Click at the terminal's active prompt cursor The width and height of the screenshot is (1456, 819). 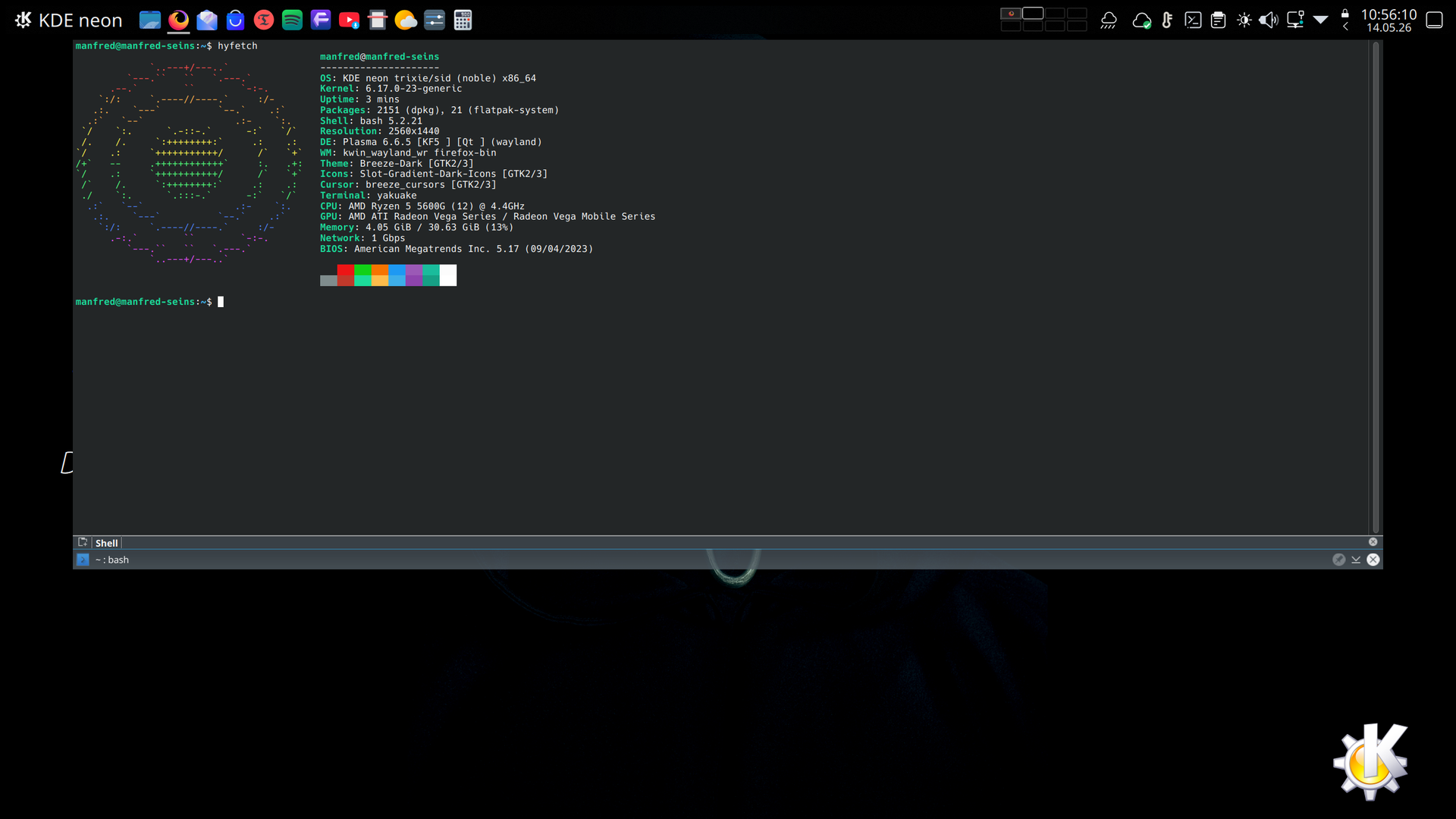pyautogui.click(x=221, y=302)
